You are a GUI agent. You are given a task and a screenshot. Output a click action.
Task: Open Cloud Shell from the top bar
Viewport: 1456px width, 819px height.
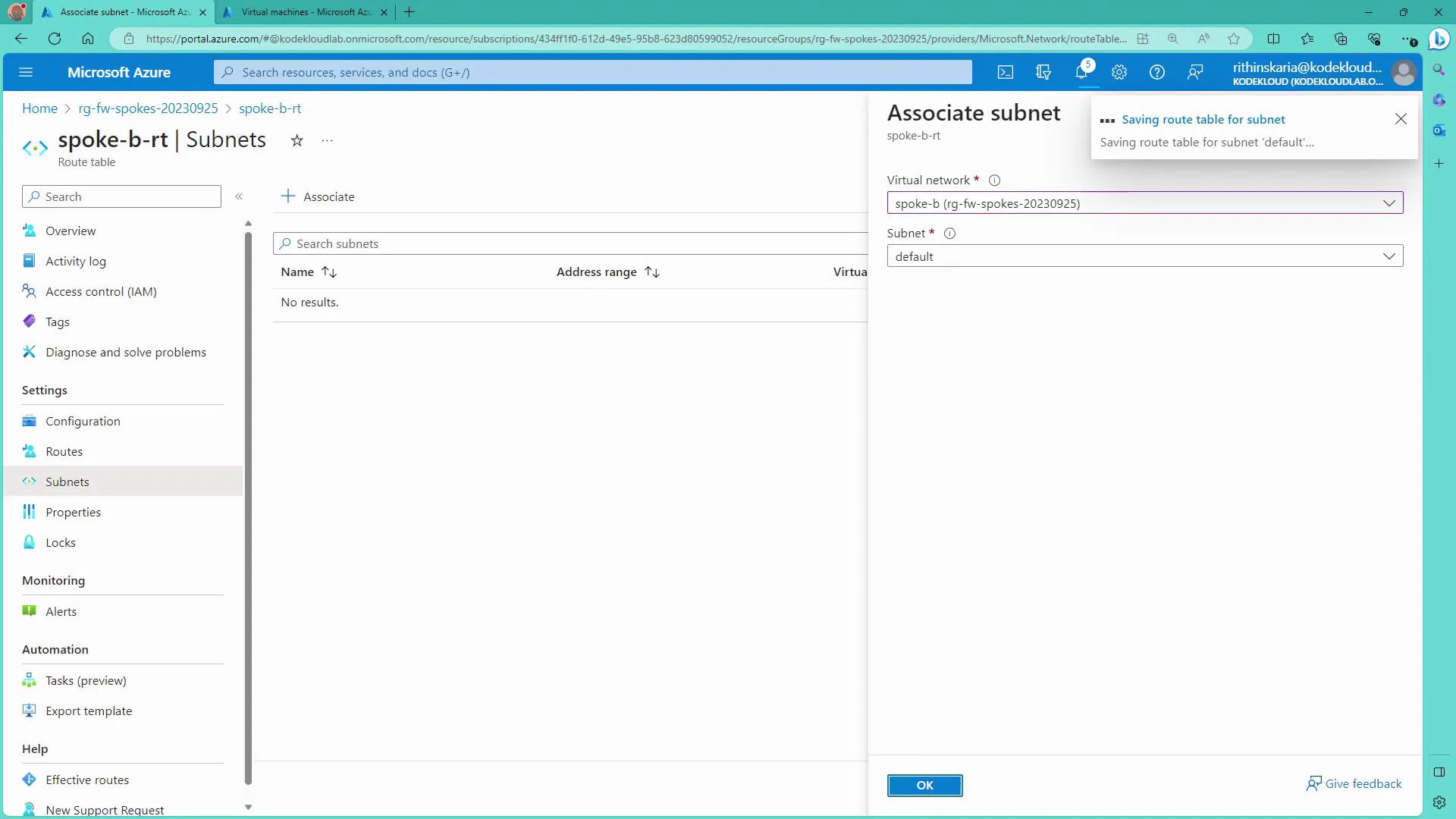tap(1005, 72)
